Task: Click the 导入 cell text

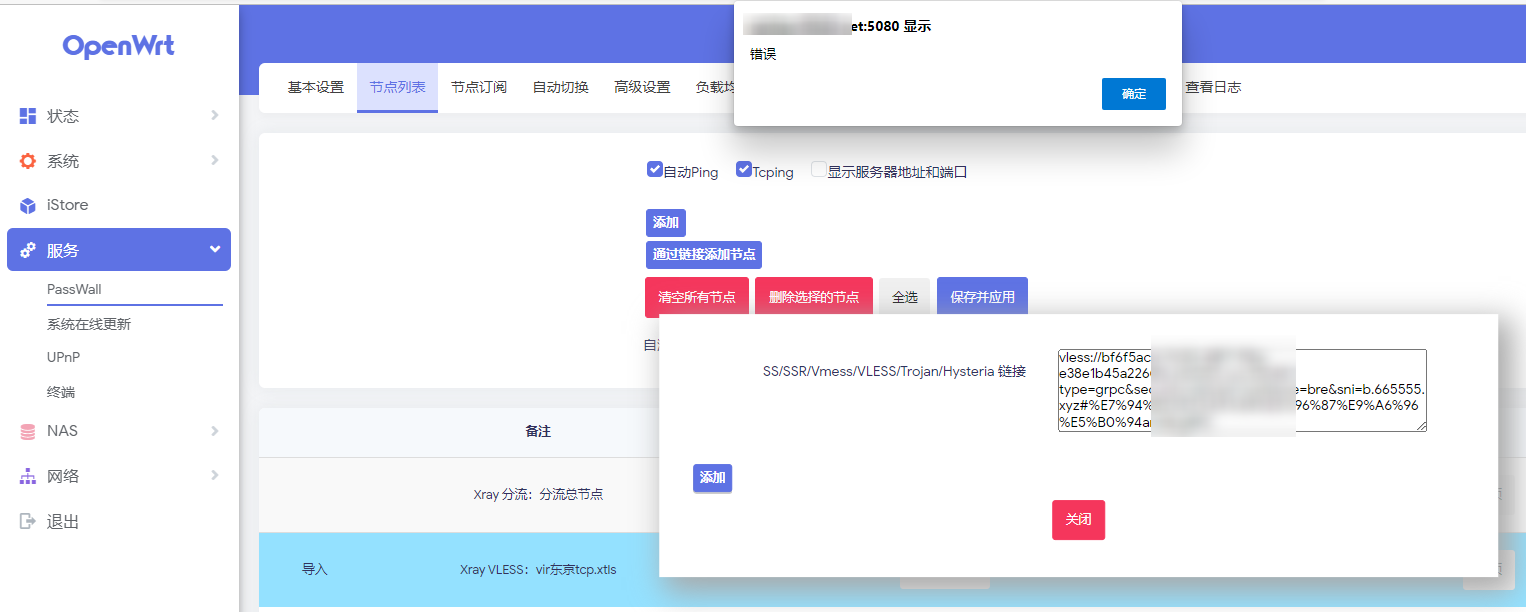Action: 315,570
